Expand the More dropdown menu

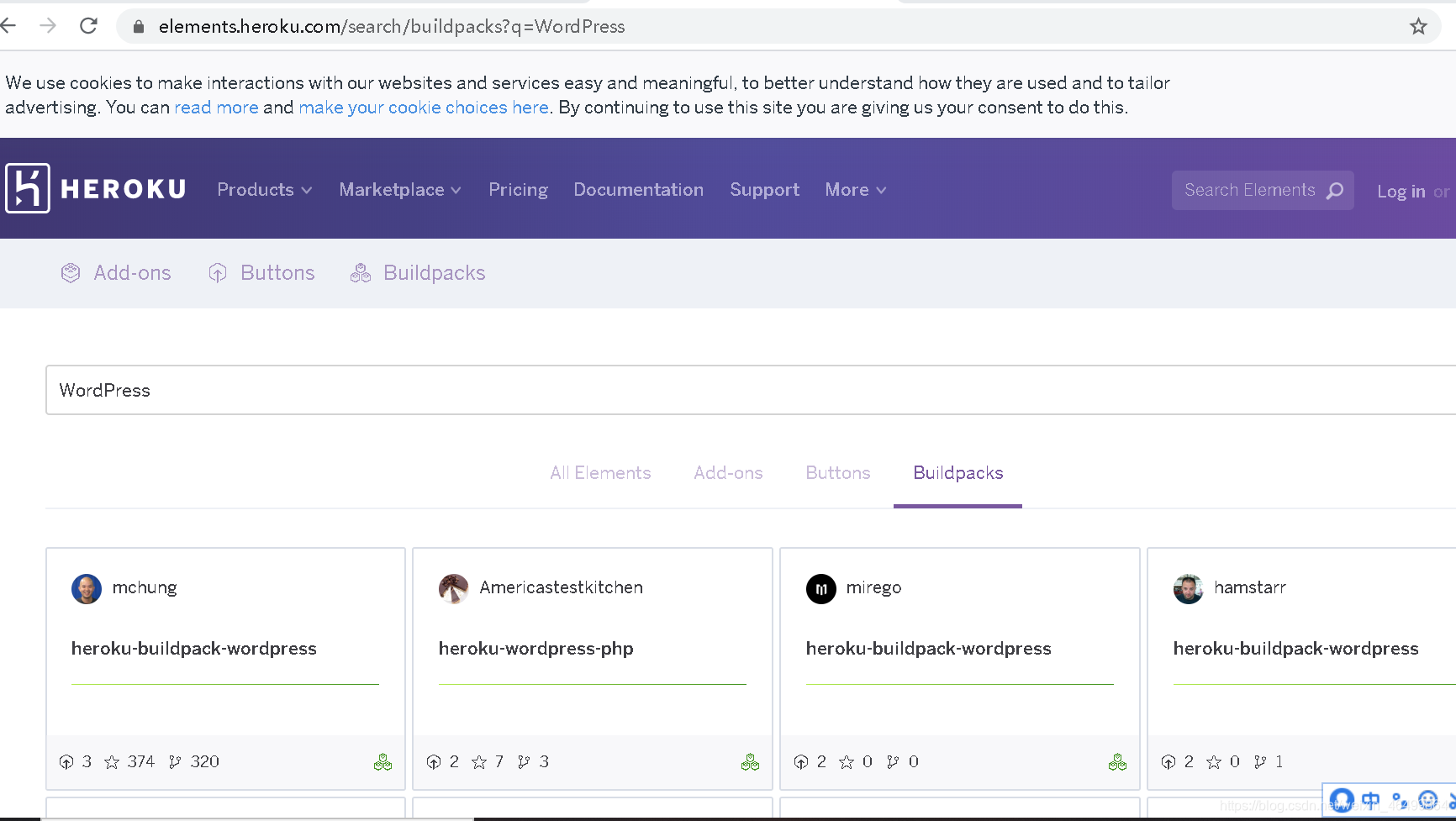point(856,190)
